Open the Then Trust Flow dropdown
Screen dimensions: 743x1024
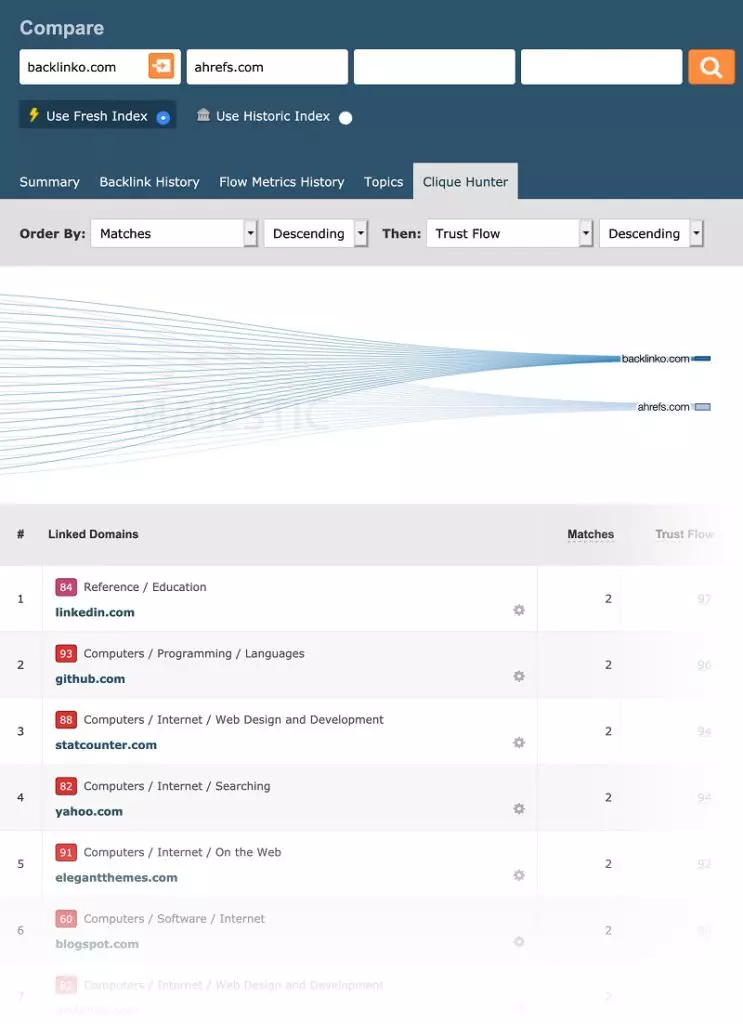(509, 234)
